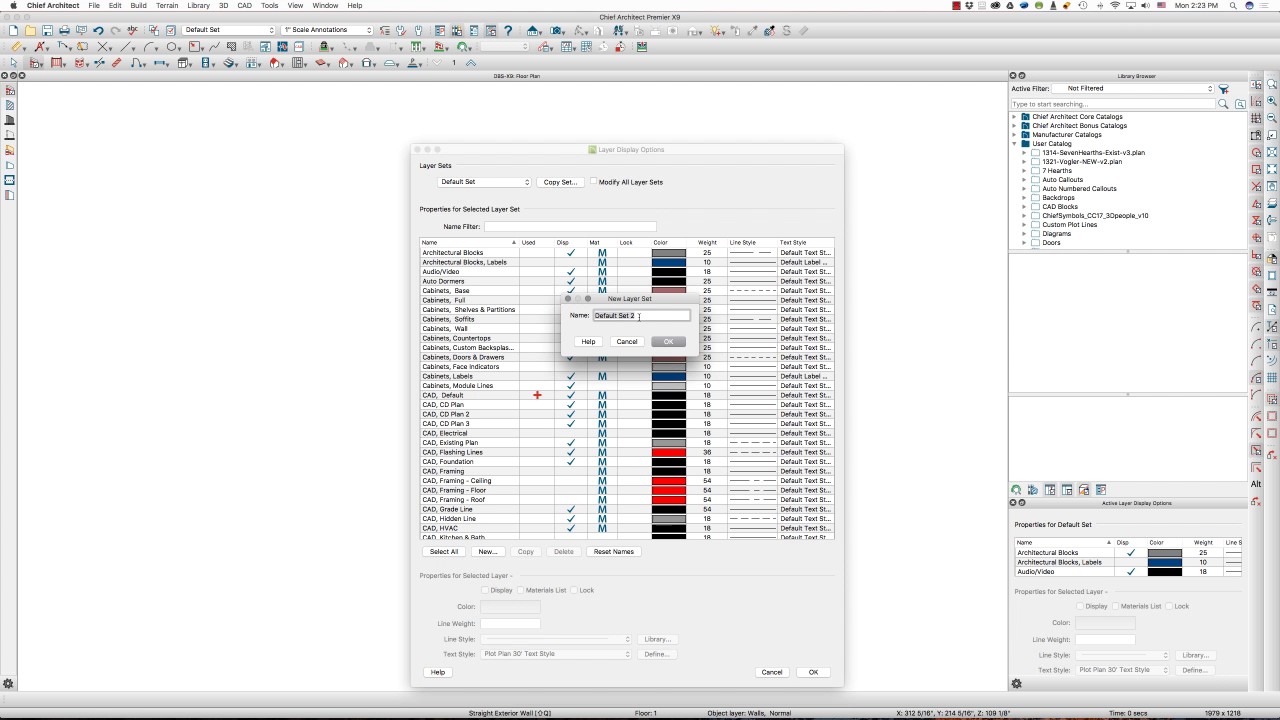
Task: Toggle Disp checkmark for Audio/Video layer row
Action: [571, 272]
